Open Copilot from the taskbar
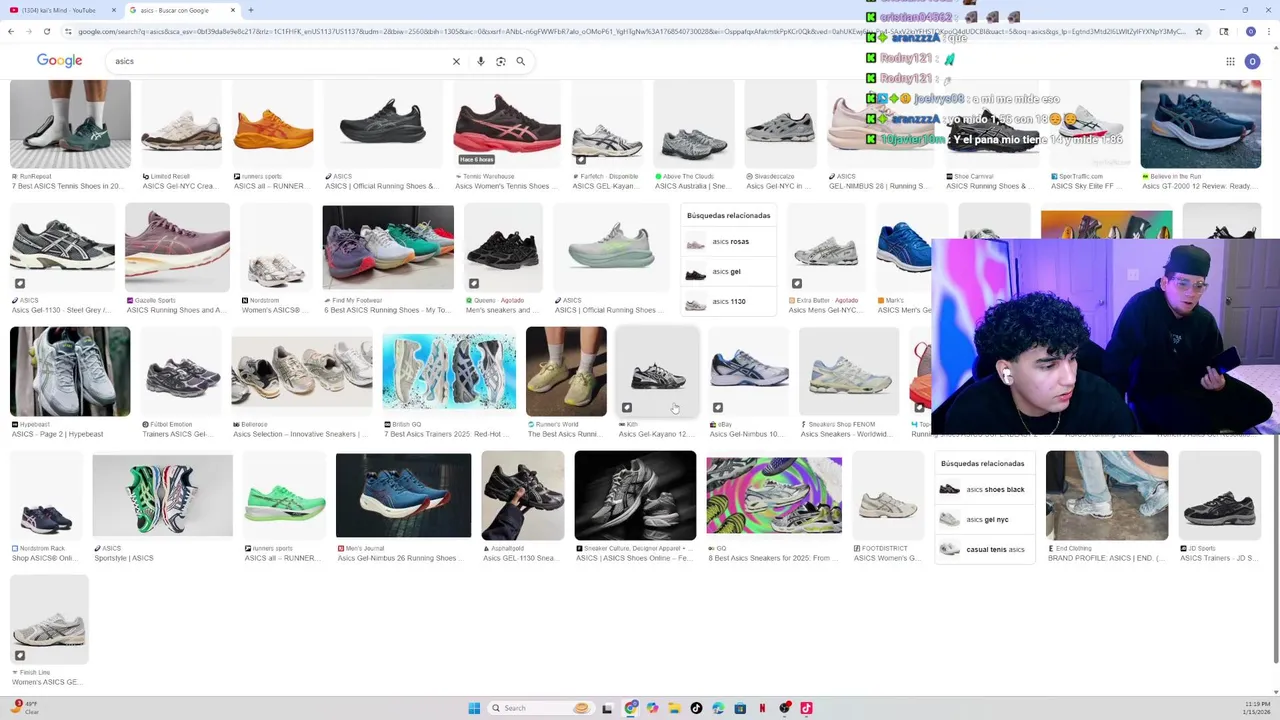Screen dimensions: 1280x720 [652, 708]
